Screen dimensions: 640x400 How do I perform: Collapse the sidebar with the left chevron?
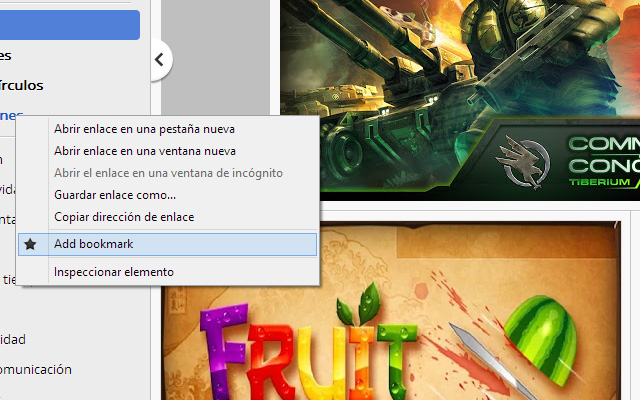160,60
